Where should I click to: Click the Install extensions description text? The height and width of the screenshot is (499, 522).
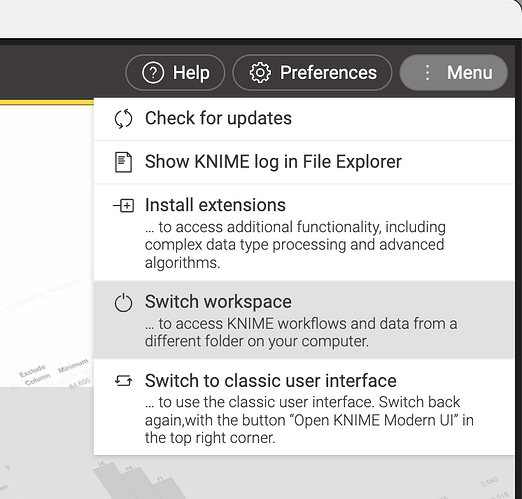tap(295, 245)
